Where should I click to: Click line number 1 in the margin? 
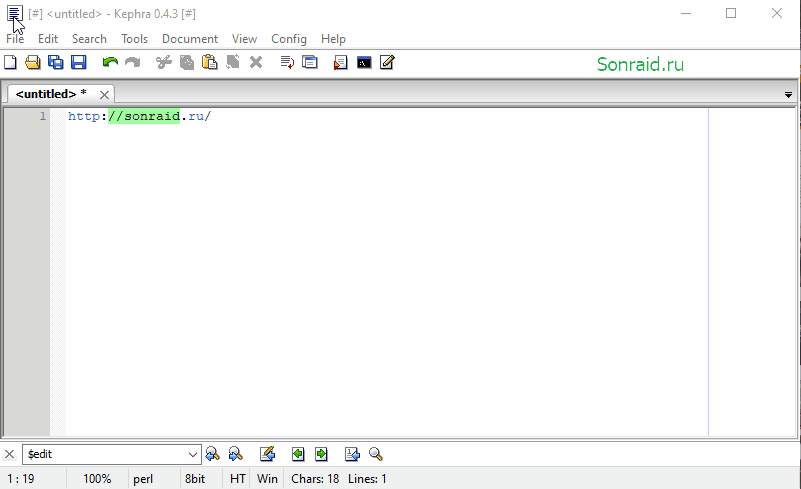coord(43,117)
